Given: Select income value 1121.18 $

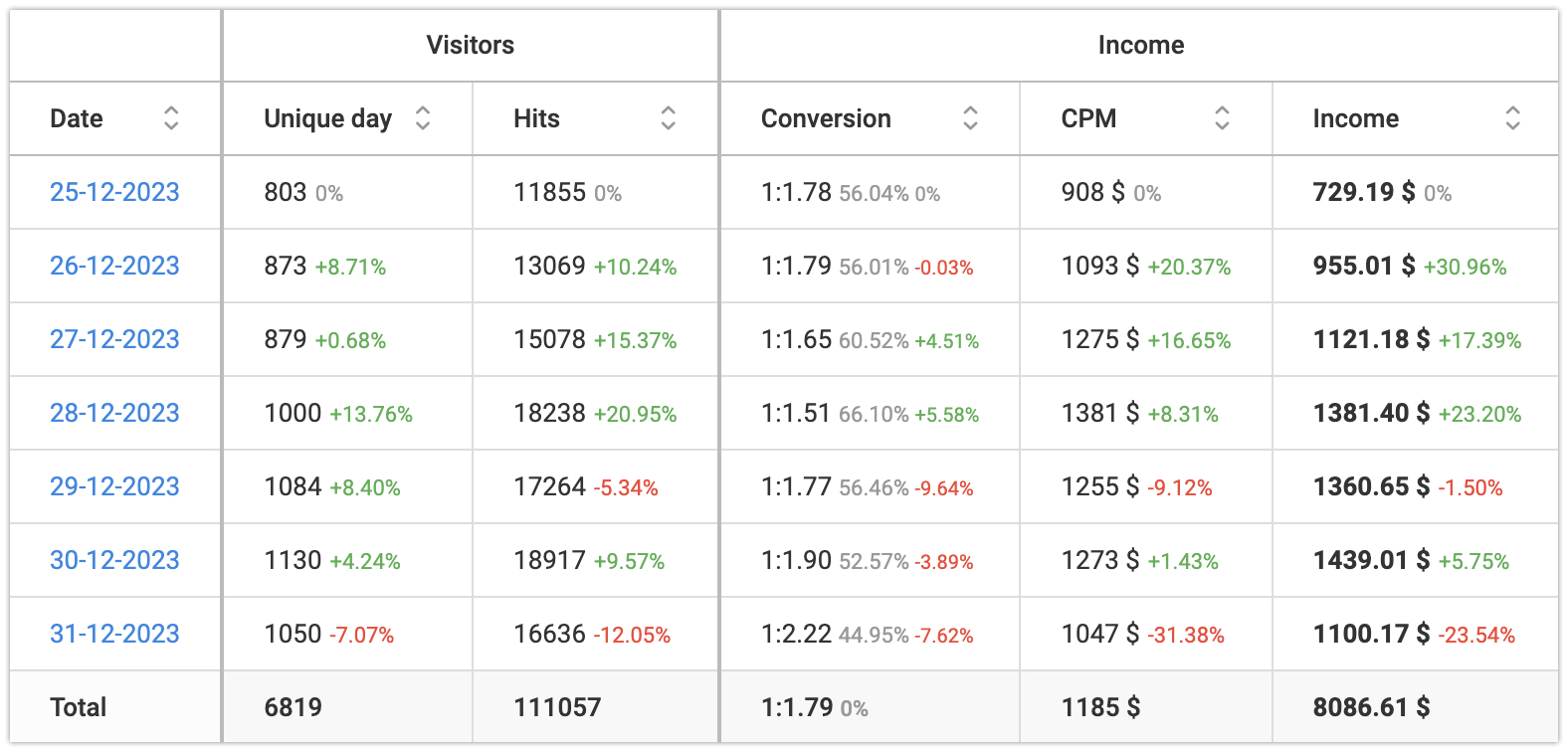Looking at the screenshot, I should point(1371,339).
